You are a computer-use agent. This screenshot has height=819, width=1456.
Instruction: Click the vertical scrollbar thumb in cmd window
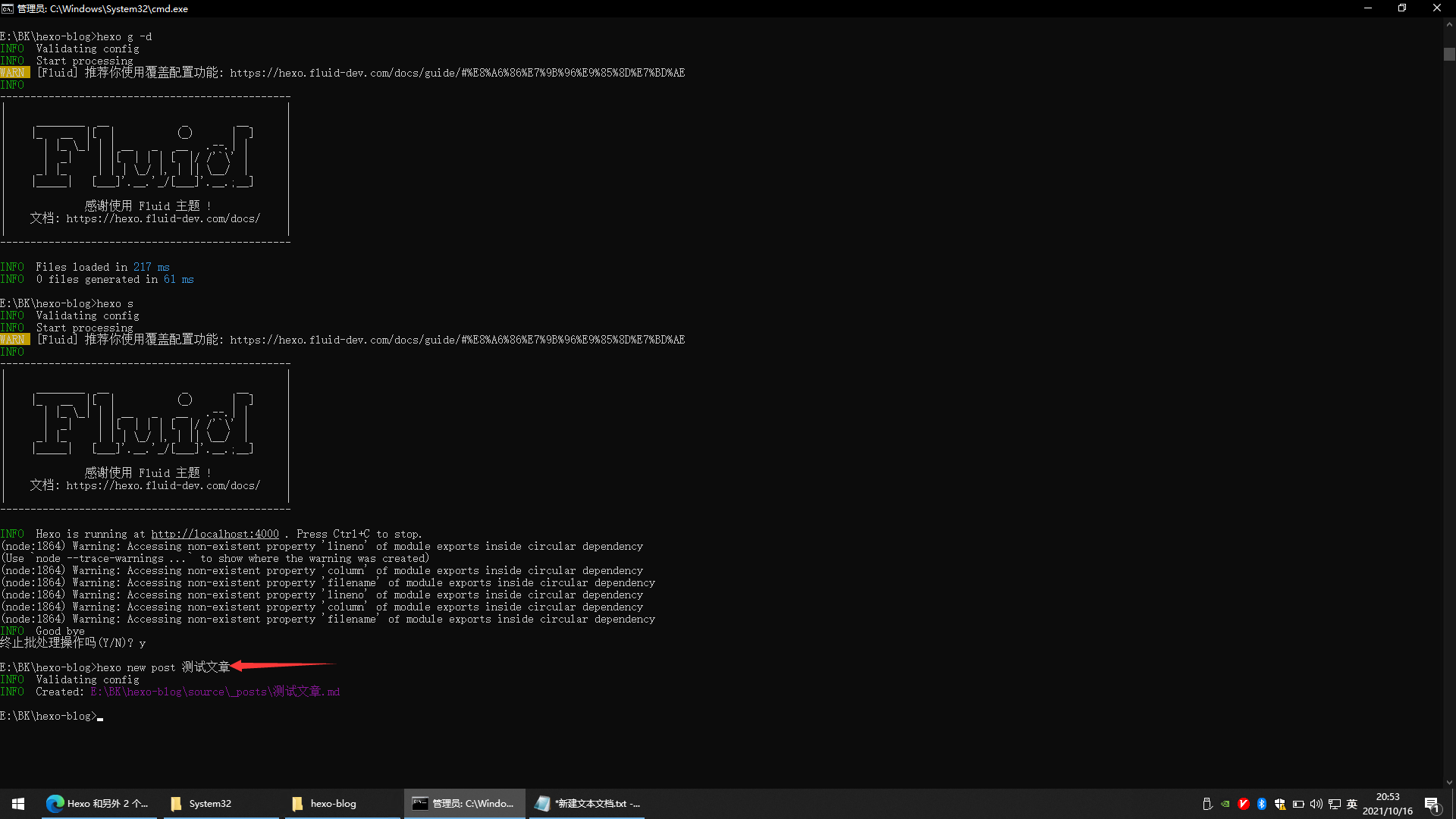[1449, 54]
